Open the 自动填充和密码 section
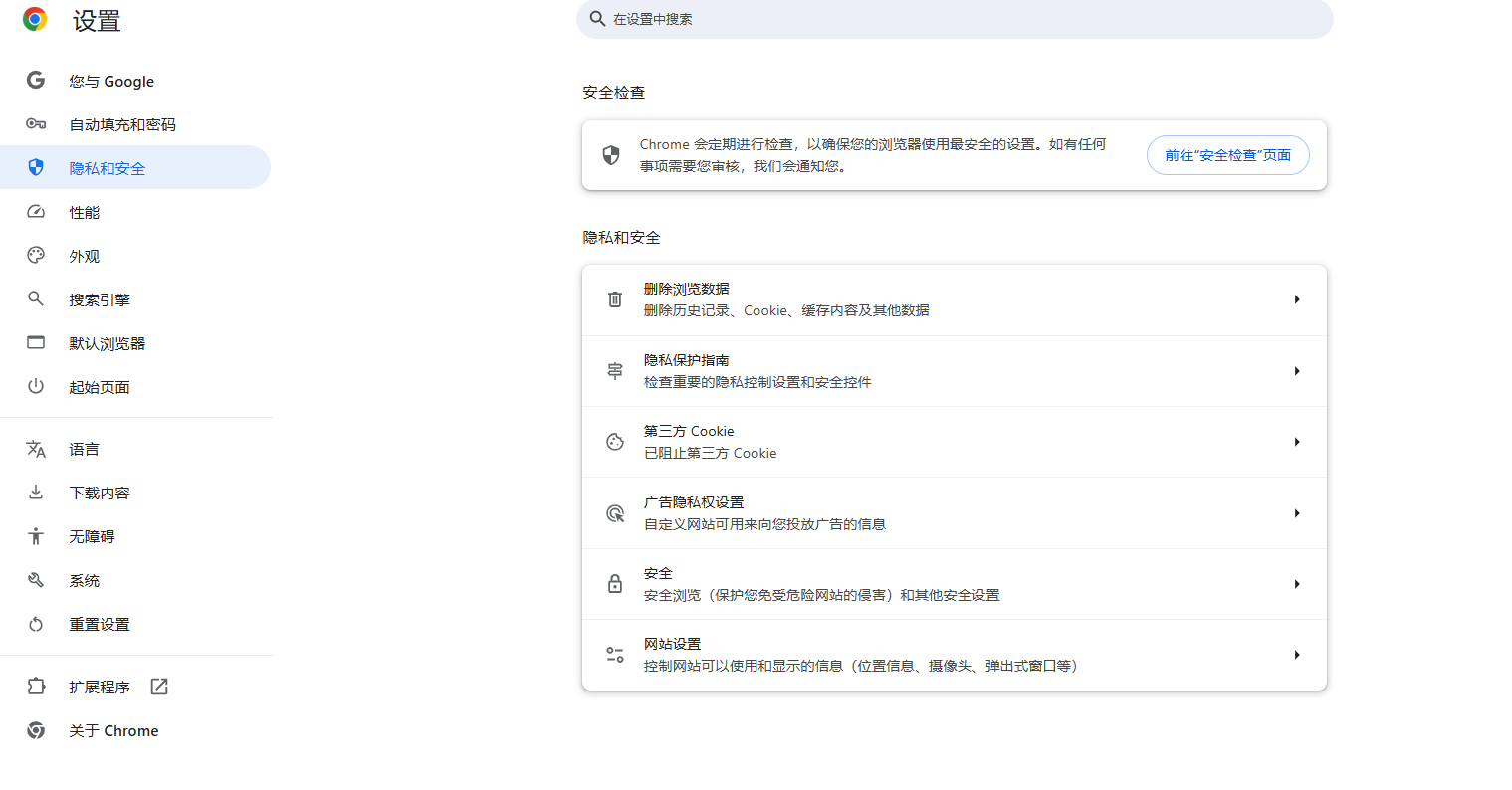This screenshot has width=1512, height=790. [135, 124]
